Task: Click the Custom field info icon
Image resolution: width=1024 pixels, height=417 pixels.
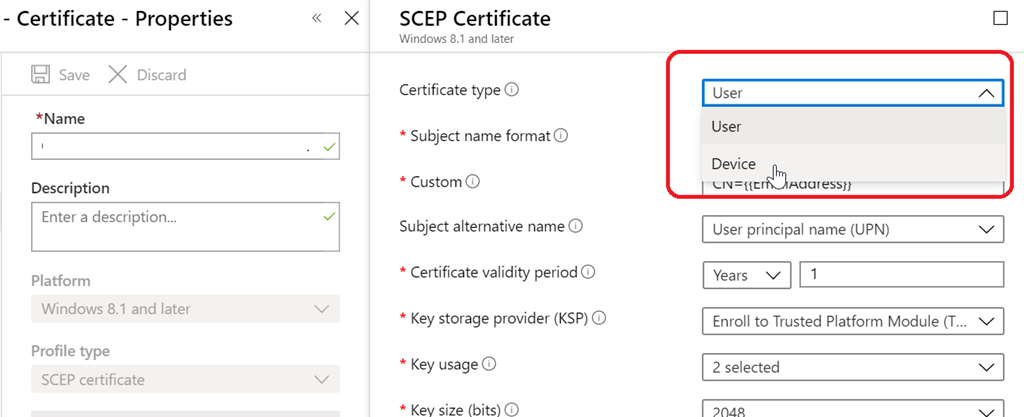Action: point(473,182)
